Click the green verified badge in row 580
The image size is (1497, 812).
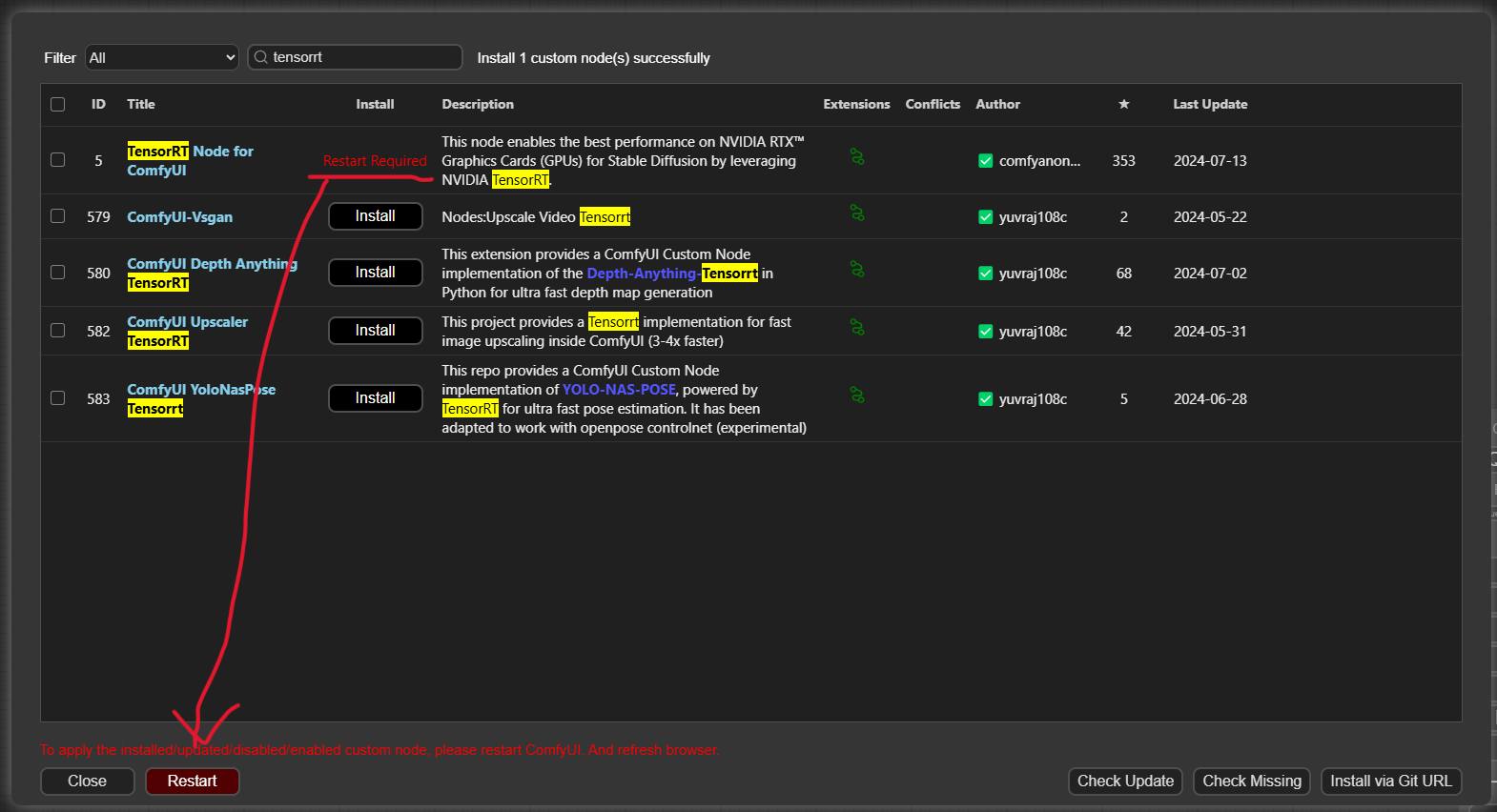pos(986,274)
